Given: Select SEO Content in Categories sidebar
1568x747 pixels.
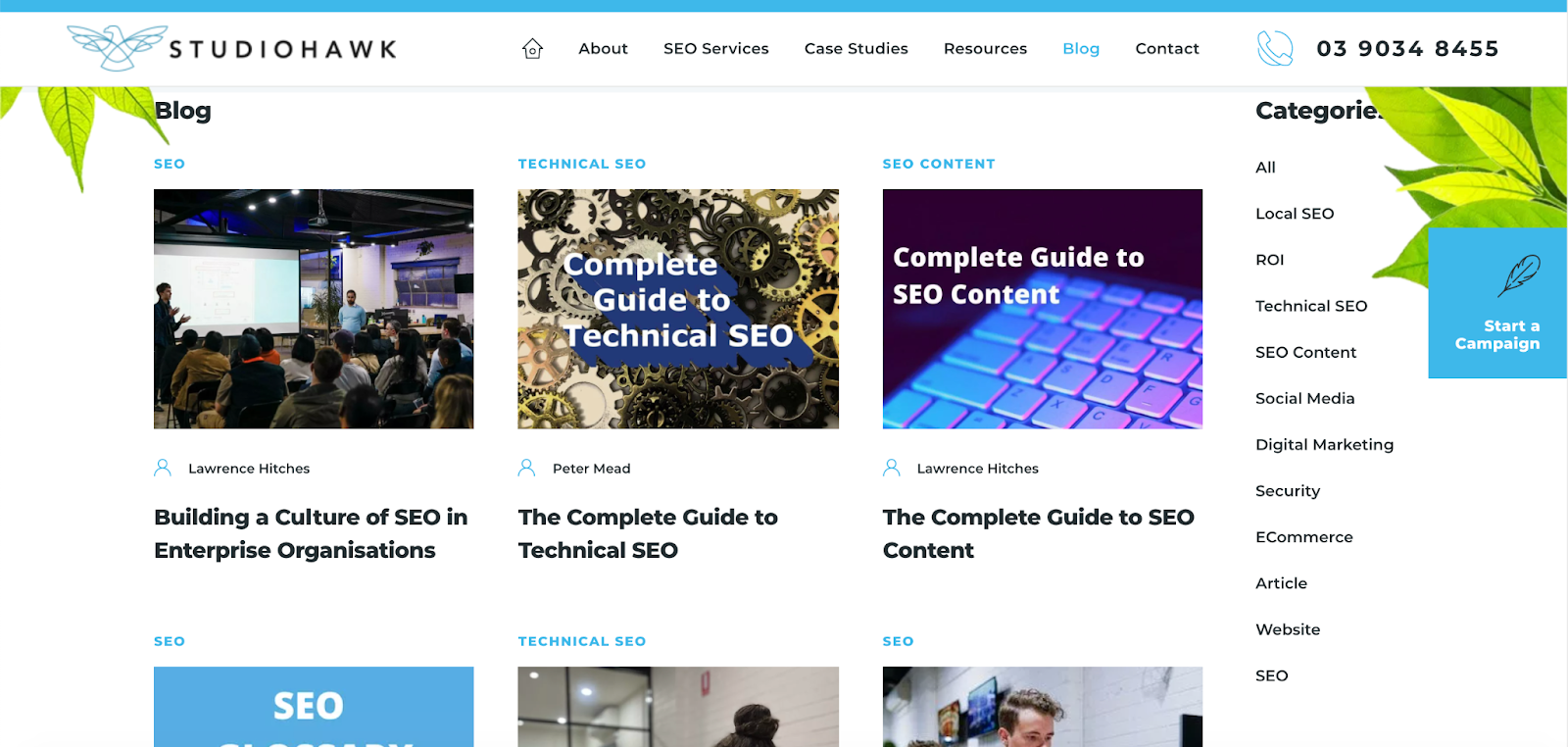Looking at the screenshot, I should pos(1305,352).
